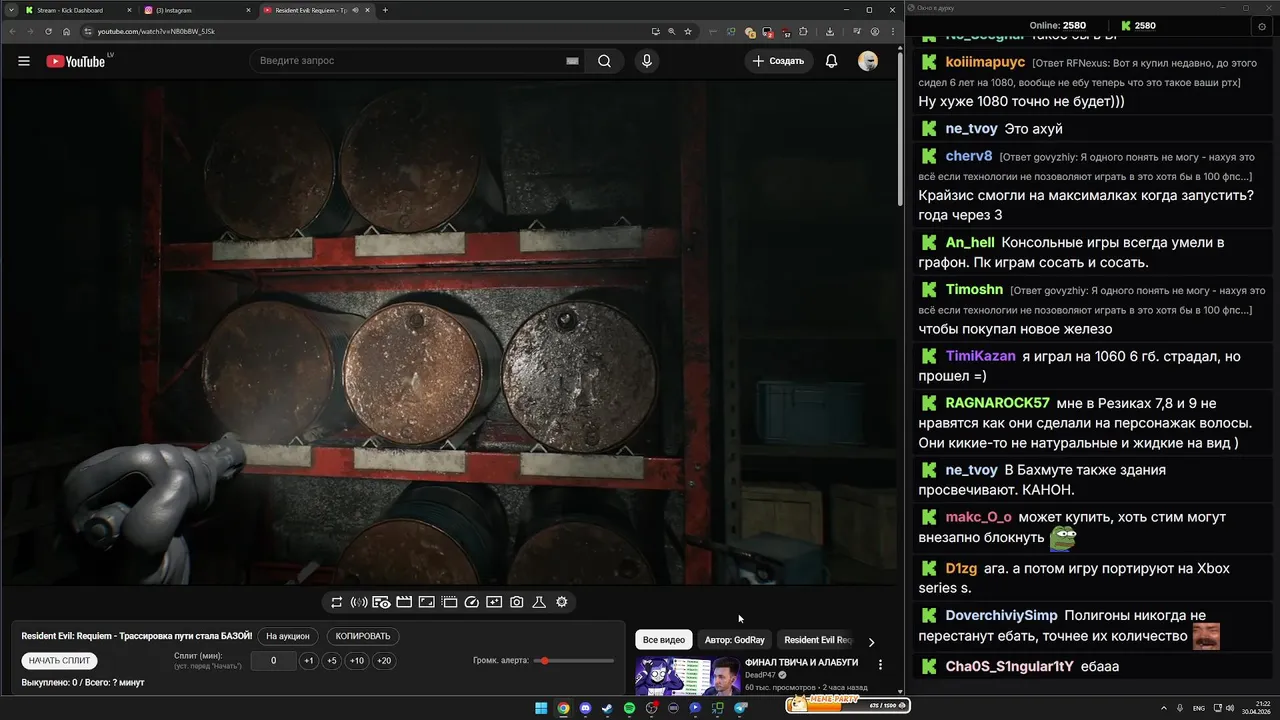Open Windows Start menu
The height and width of the screenshot is (720, 1280).
pos(541,708)
